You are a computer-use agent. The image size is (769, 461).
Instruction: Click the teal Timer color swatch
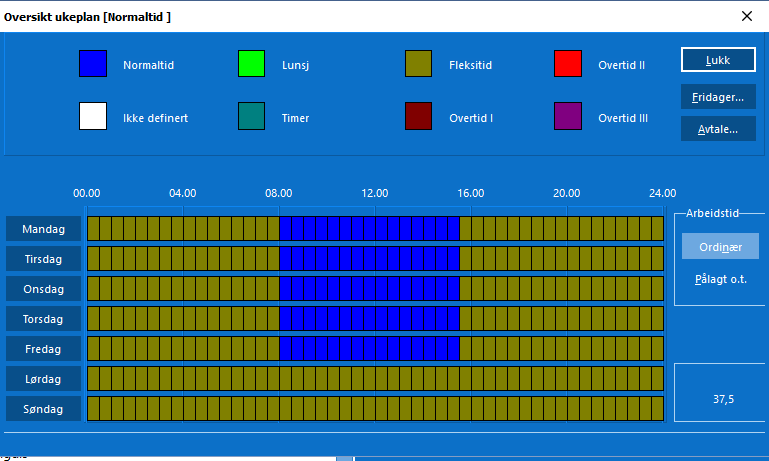click(x=251, y=116)
